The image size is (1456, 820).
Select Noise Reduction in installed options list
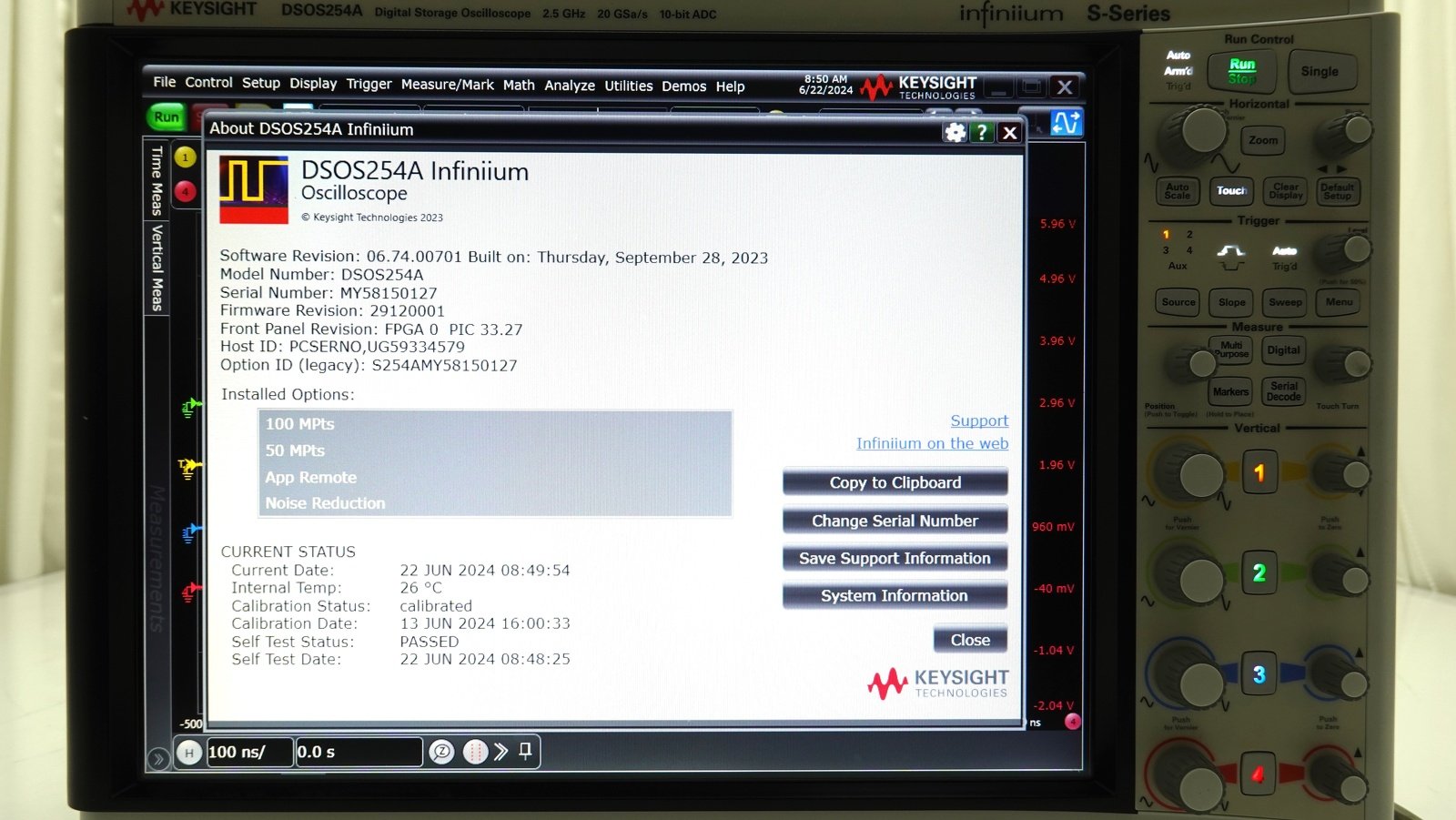(x=495, y=503)
